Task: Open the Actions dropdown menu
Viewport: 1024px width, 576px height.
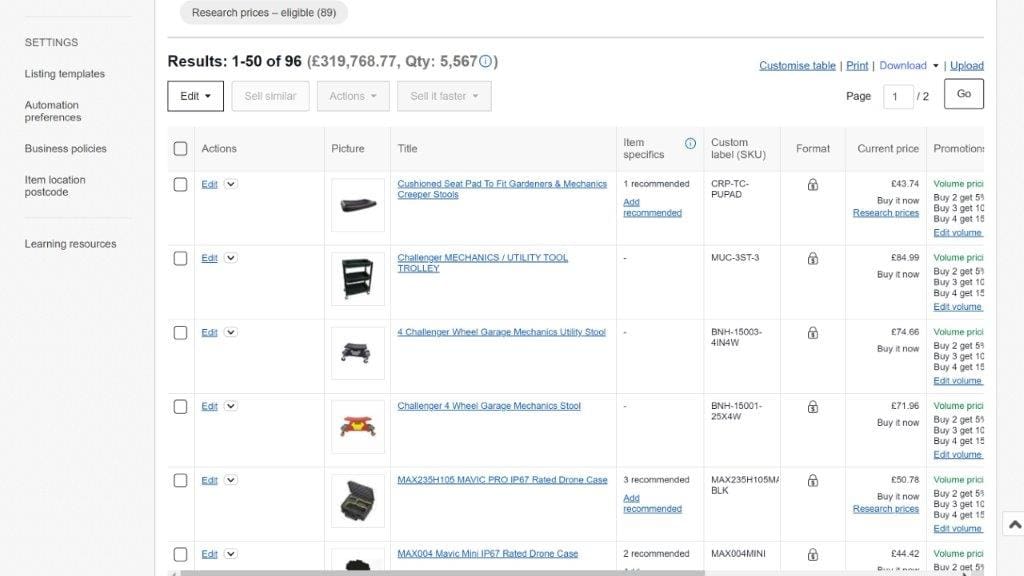Action: (353, 96)
